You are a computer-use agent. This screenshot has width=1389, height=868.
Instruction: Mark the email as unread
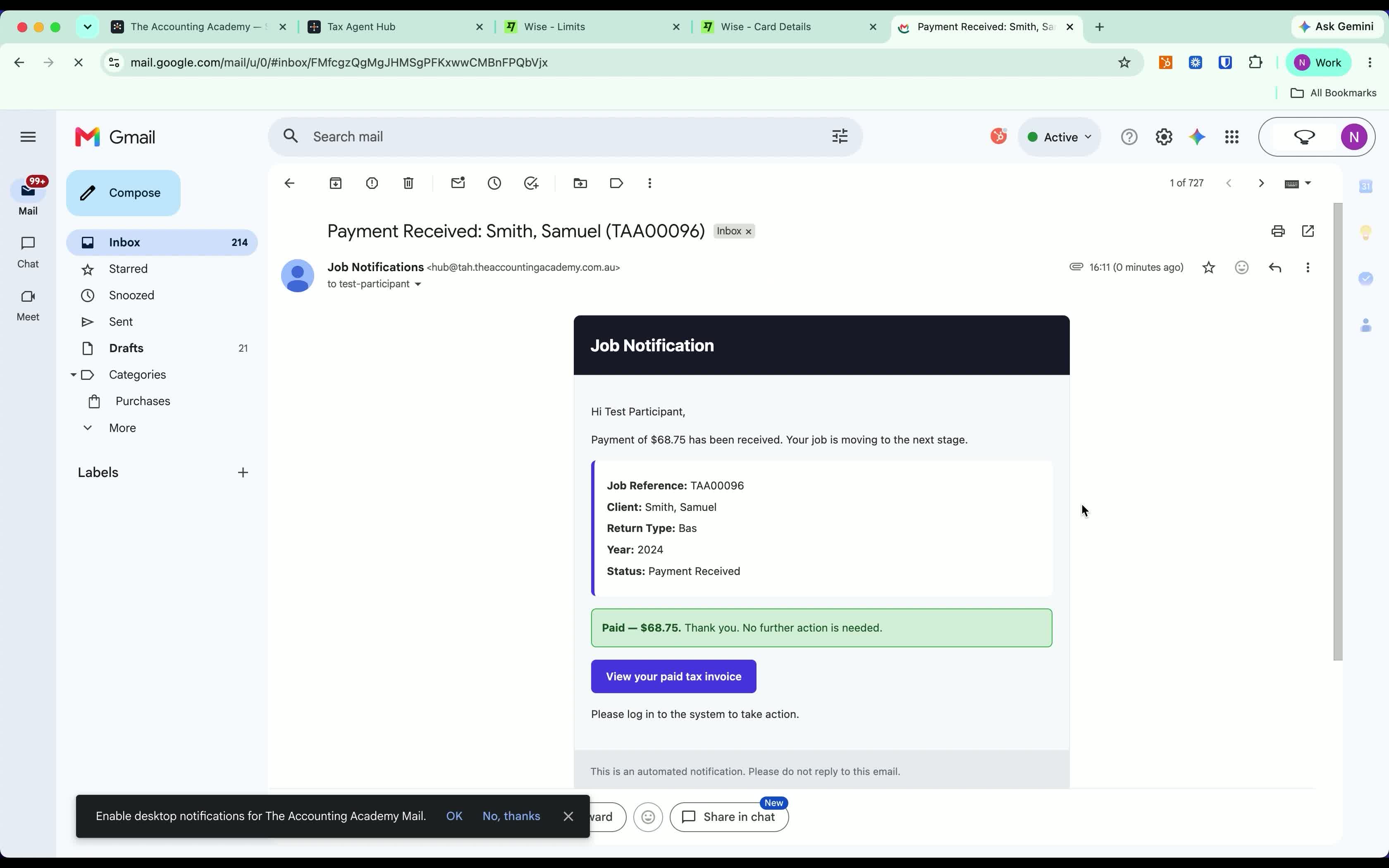coord(458,183)
